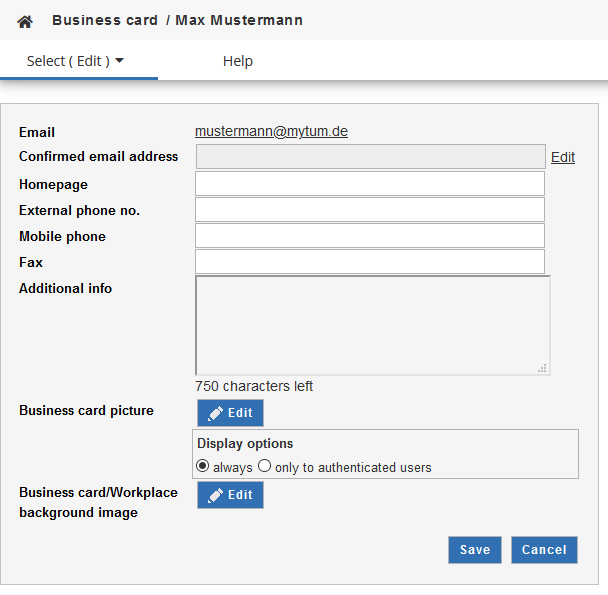Click into the Homepage input field
Viewport: 608px width, 595px height.
[370, 184]
